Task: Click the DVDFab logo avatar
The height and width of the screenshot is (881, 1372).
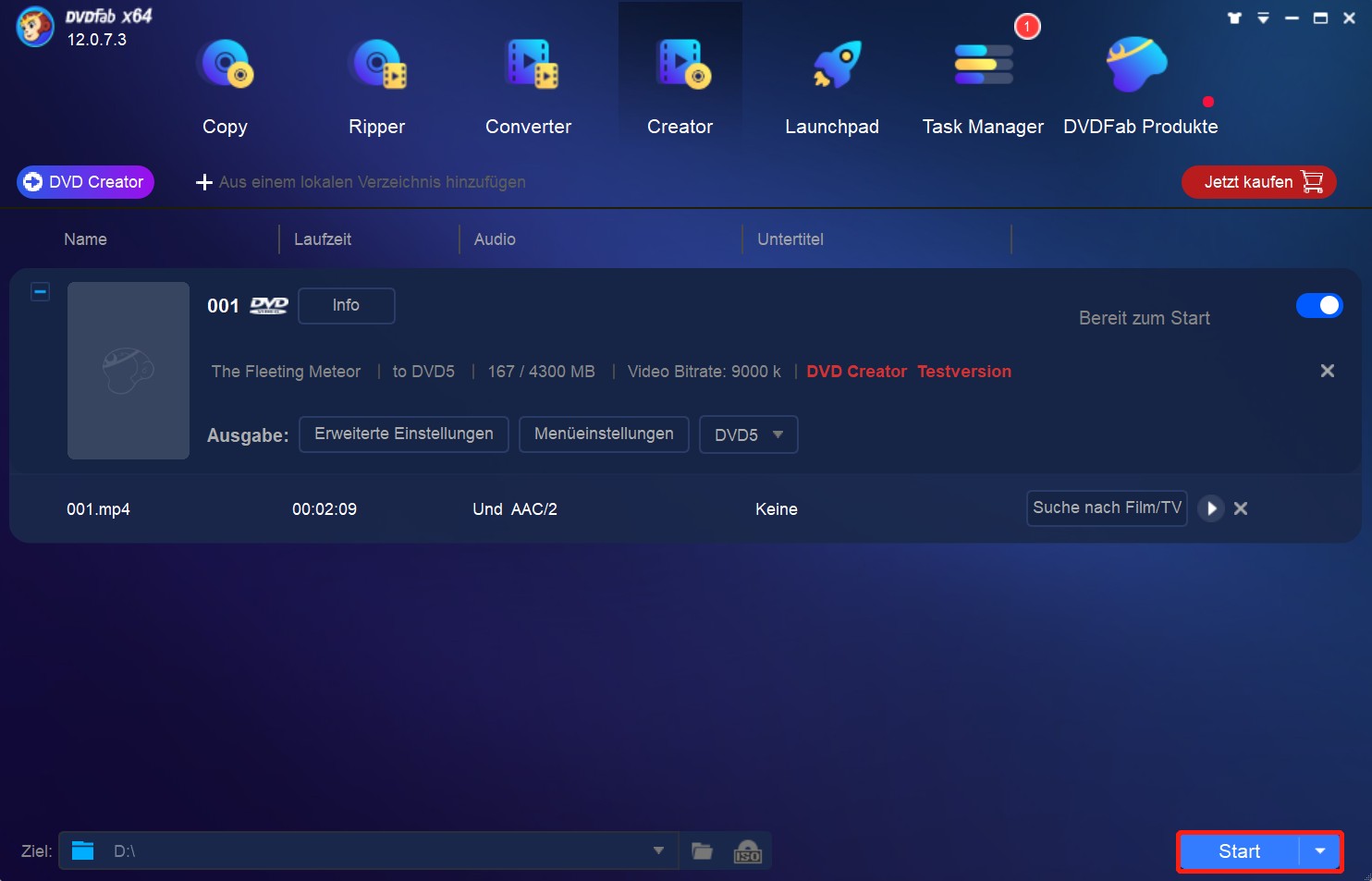Action: pyautogui.click(x=35, y=26)
